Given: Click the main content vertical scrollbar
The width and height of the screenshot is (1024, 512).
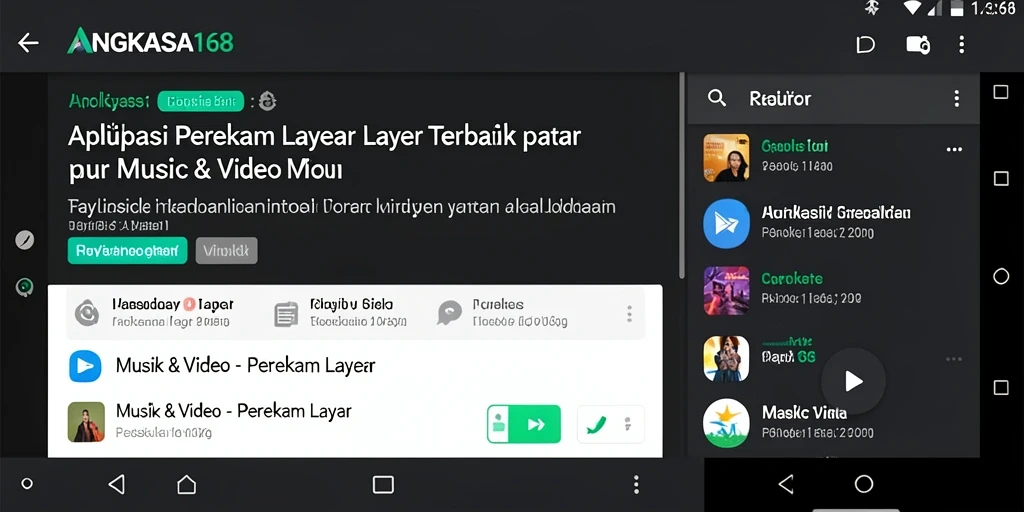Looking at the screenshot, I should [x=682, y=176].
